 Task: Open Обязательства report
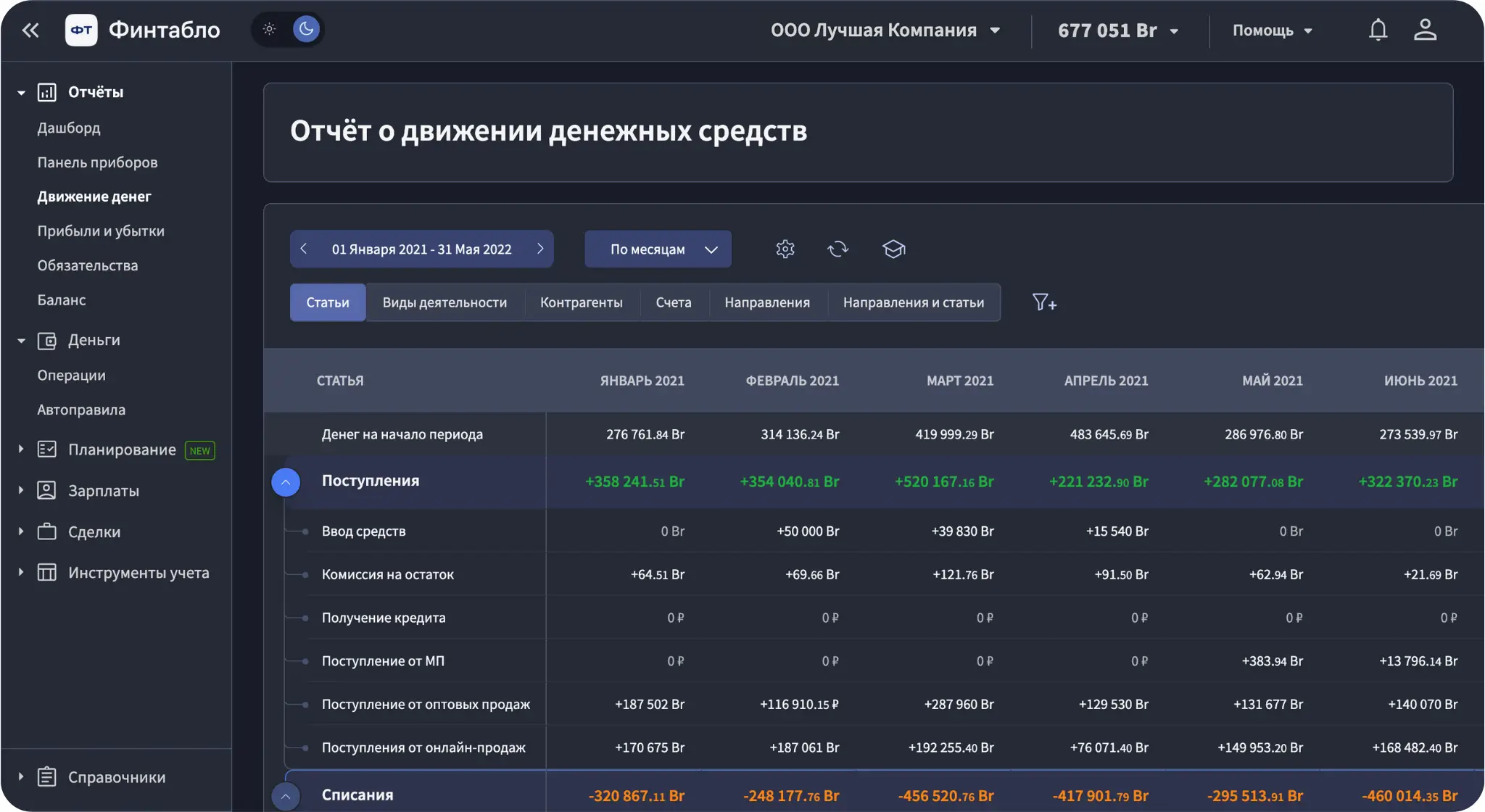click(88, 265)
